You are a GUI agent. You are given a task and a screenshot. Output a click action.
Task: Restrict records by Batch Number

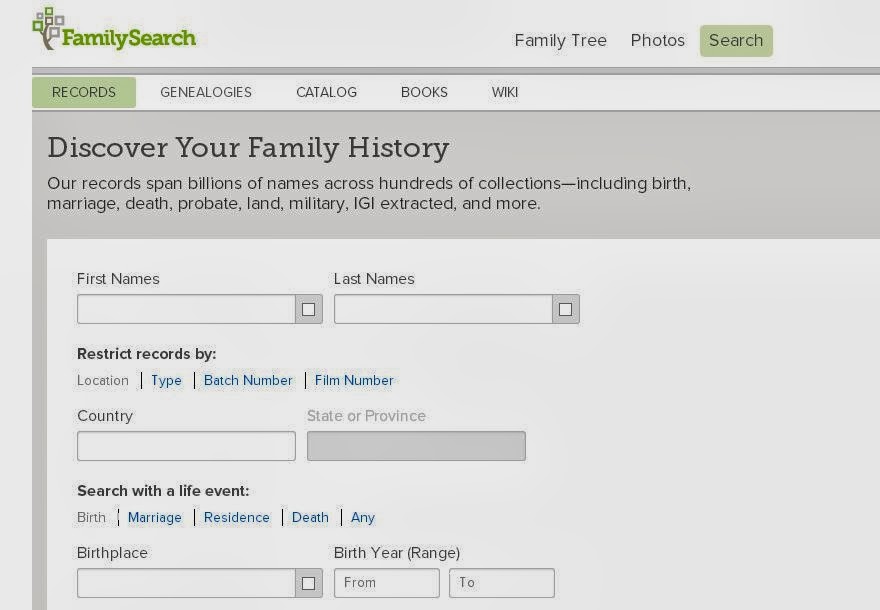tap(248, 380)
